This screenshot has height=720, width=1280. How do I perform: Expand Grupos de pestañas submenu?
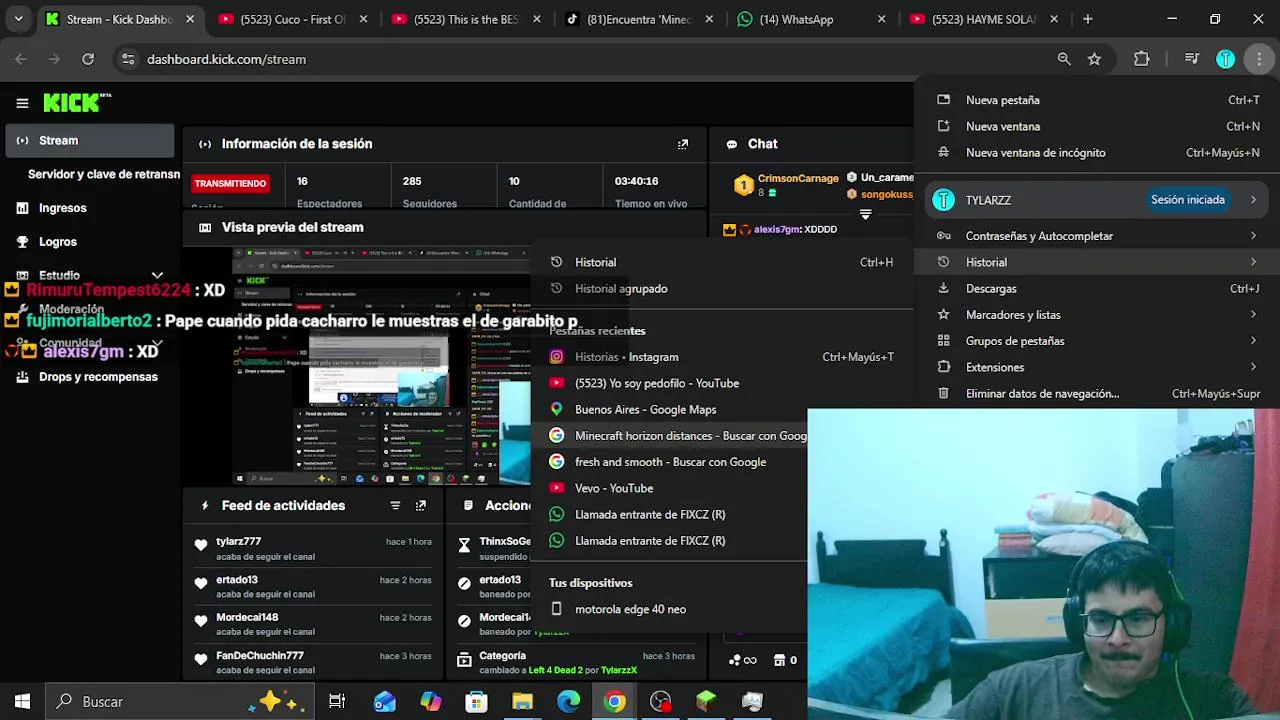(x=1253, y=341)
